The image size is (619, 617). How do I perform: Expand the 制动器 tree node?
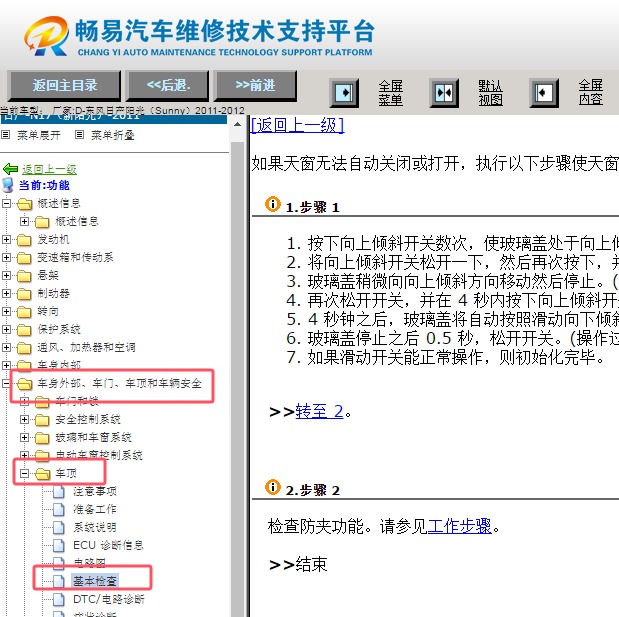[x=6, y=293]
